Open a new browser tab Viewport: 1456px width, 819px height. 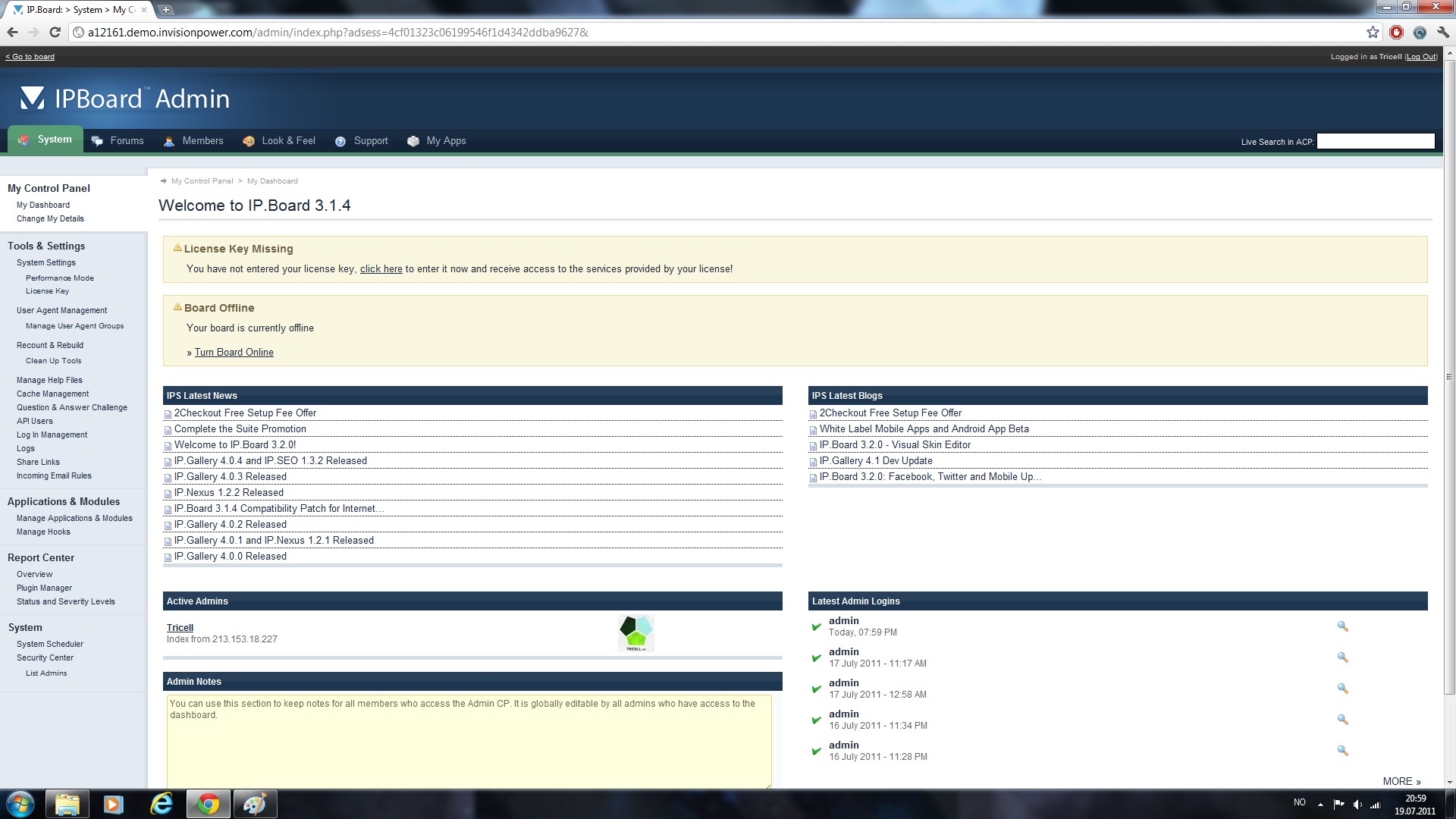click(166, 10)
